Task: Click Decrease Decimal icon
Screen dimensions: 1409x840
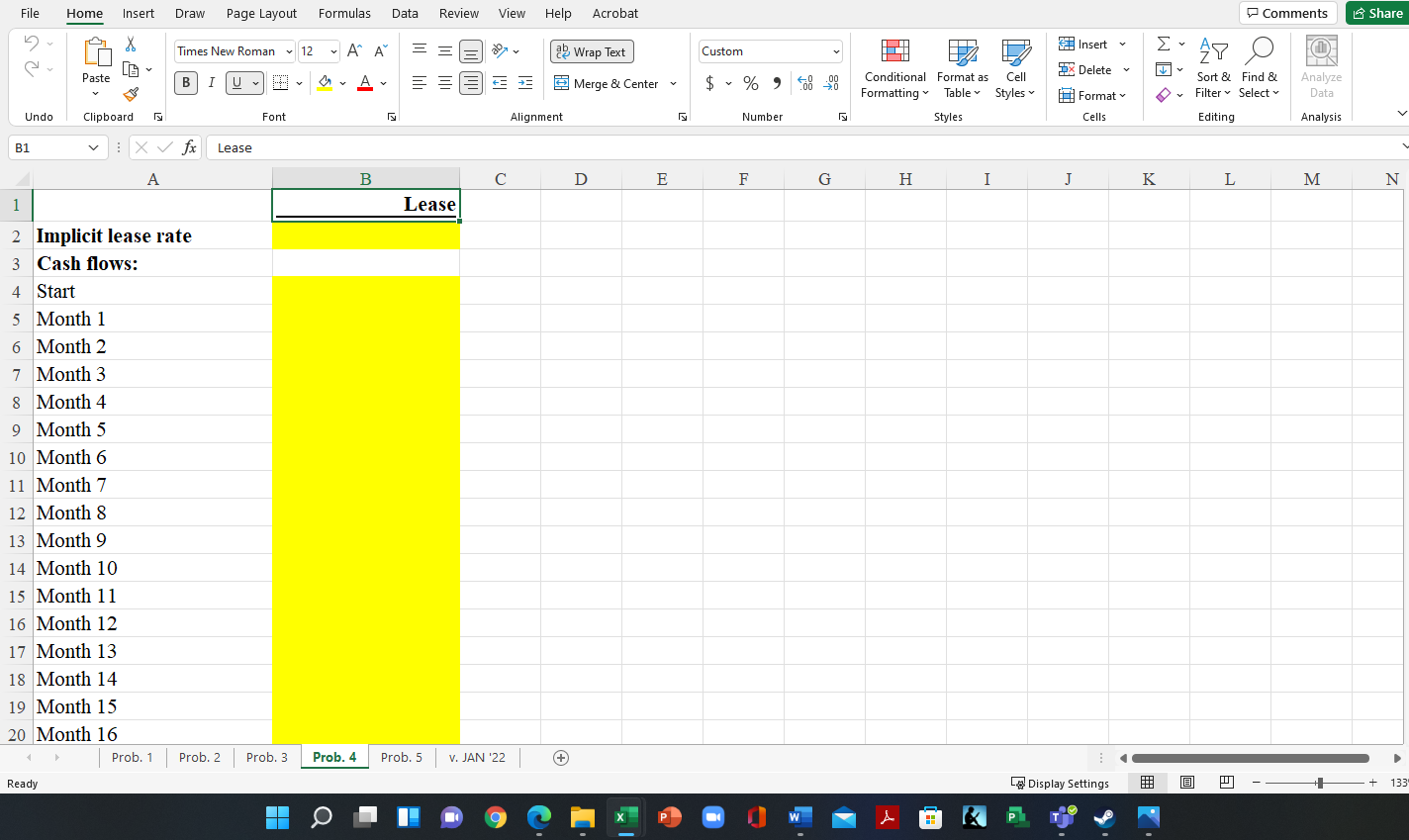Action: (x=831, y=83)
